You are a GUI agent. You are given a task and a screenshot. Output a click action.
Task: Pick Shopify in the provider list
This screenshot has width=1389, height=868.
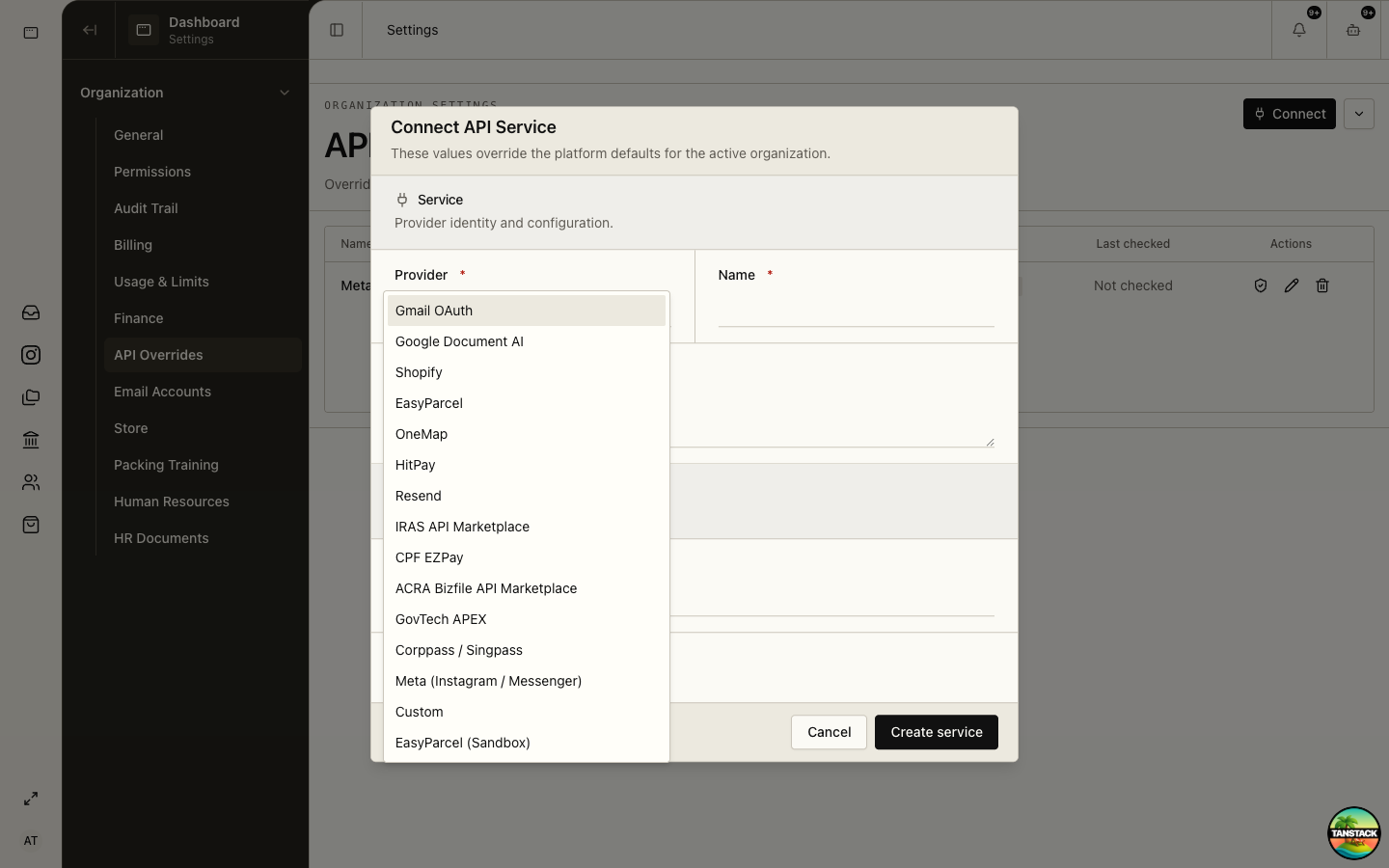[x=527, y=372]
